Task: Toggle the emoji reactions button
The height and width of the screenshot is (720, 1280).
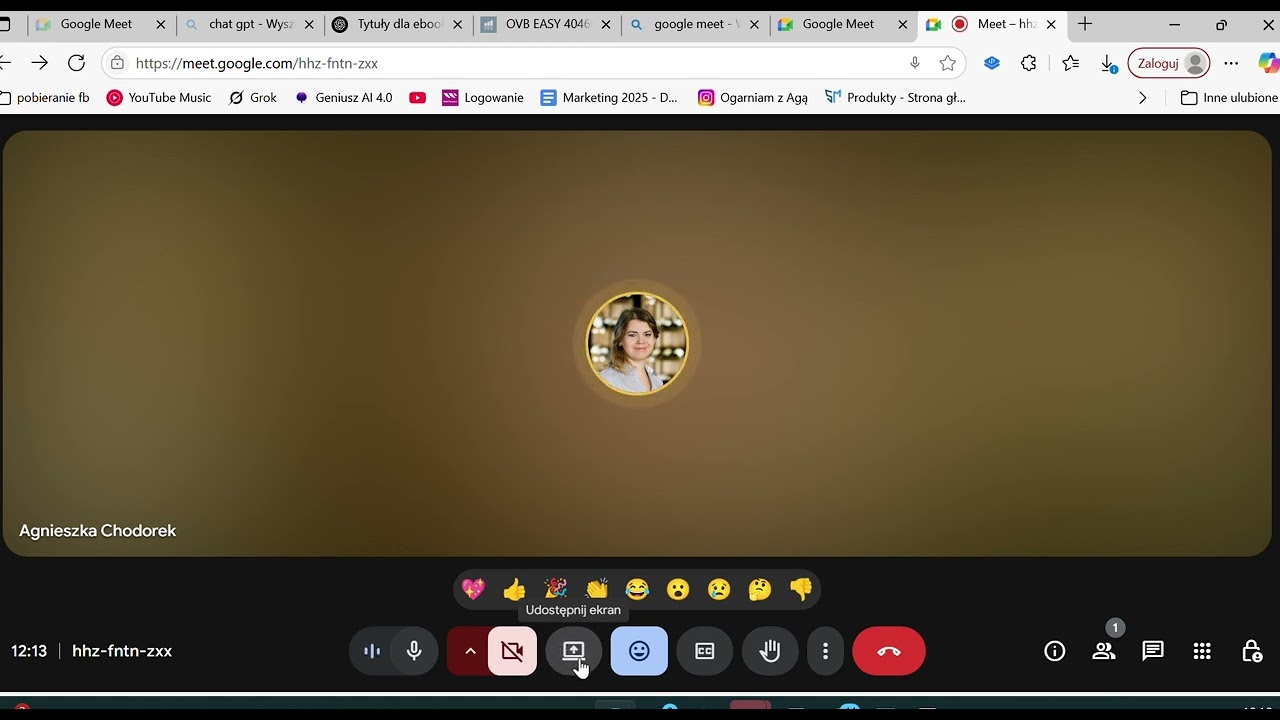Action: tap(639, 651)
